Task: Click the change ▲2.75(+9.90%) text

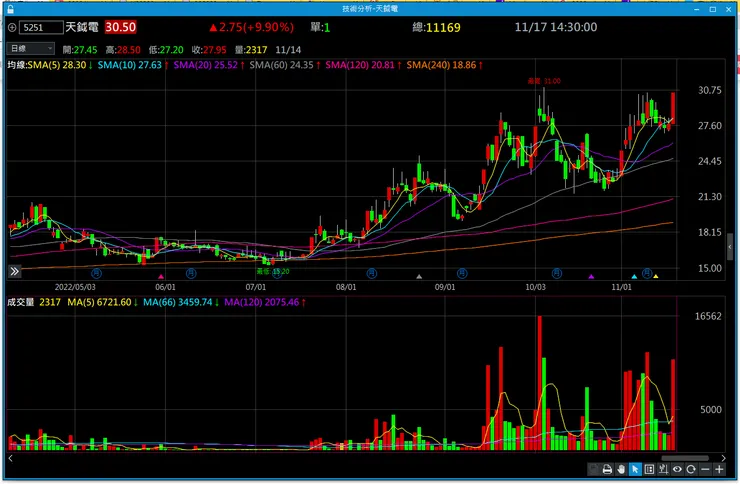Action: click(x=251, y=27)
